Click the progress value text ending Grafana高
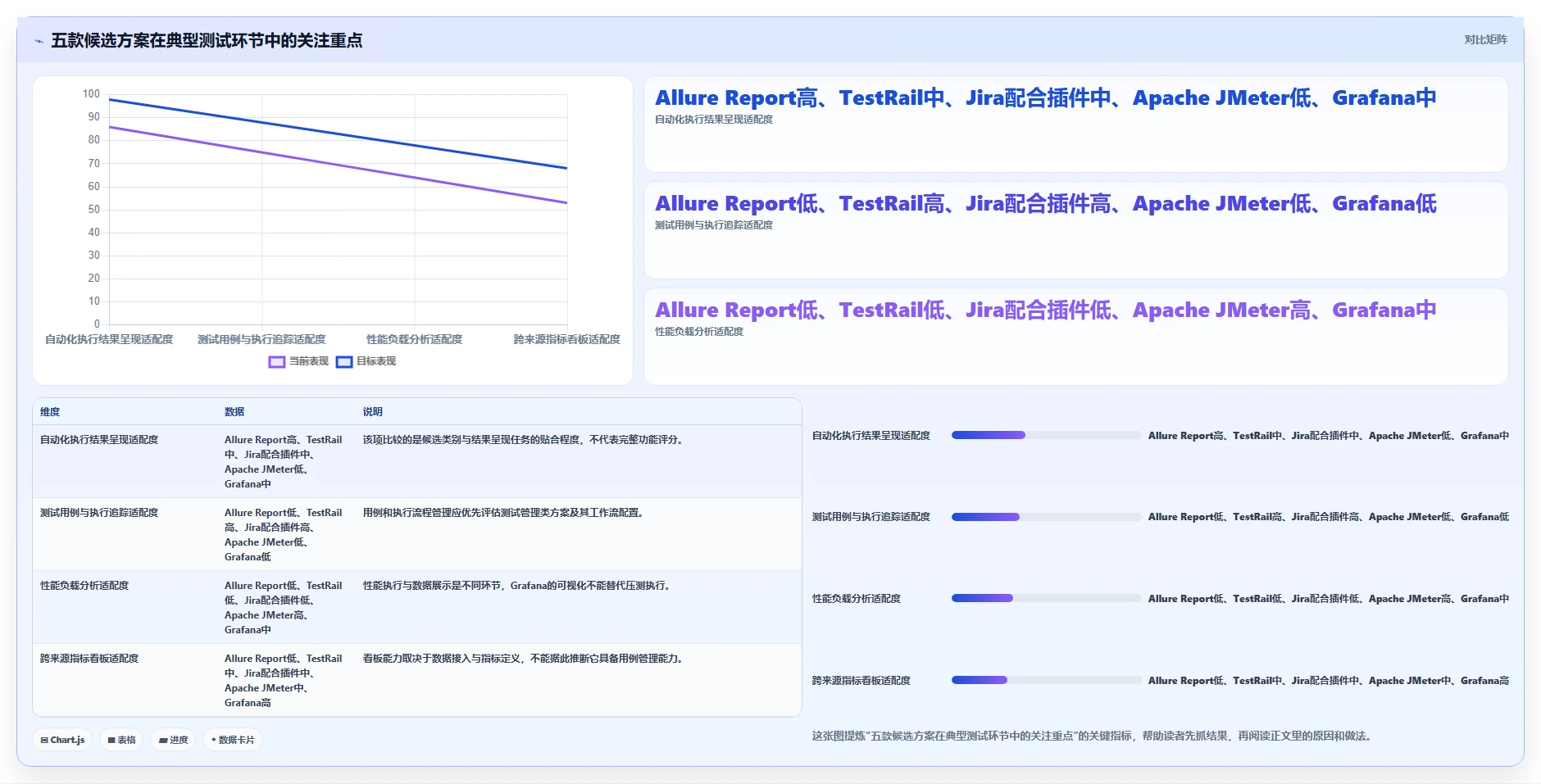The width and height of the screenshot is (1541, 784). click(1328, 681)
